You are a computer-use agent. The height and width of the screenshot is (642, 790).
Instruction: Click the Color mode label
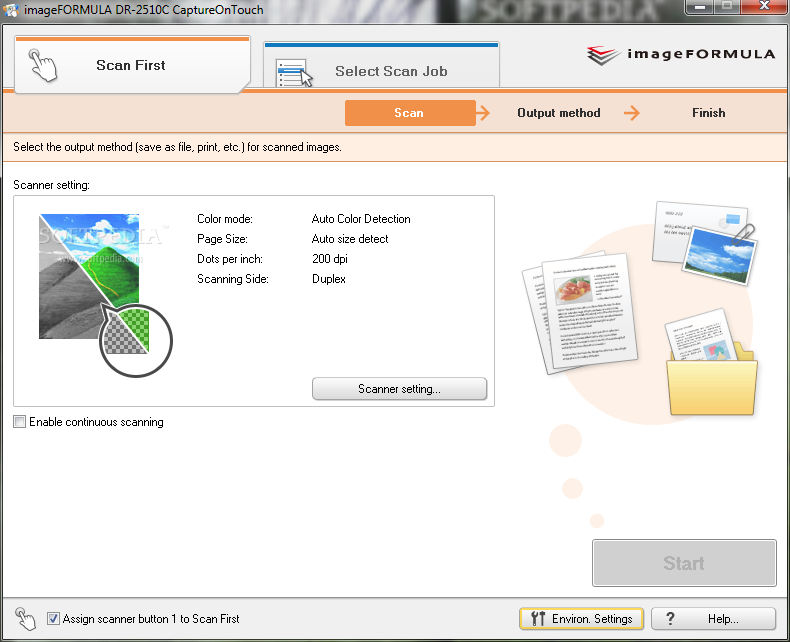tap(225, 219)
